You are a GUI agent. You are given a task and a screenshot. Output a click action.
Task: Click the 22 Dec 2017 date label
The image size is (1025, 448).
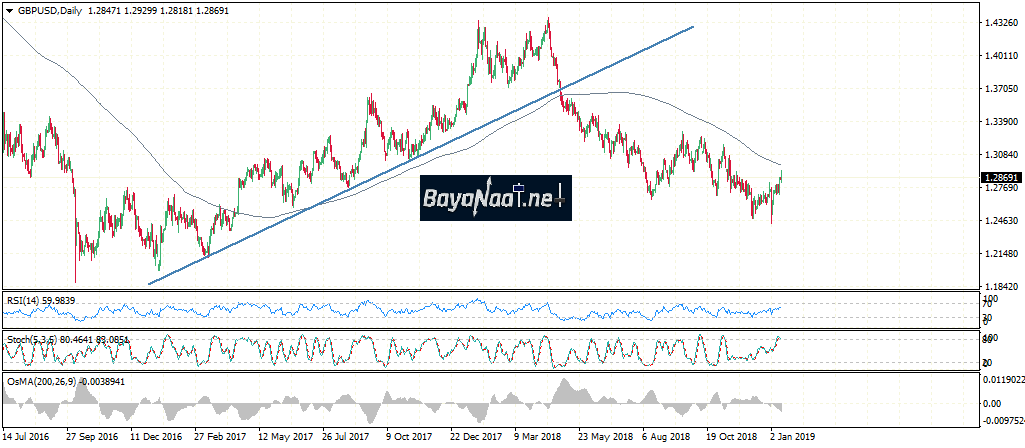pyautogui.click(x=473, y=438)
